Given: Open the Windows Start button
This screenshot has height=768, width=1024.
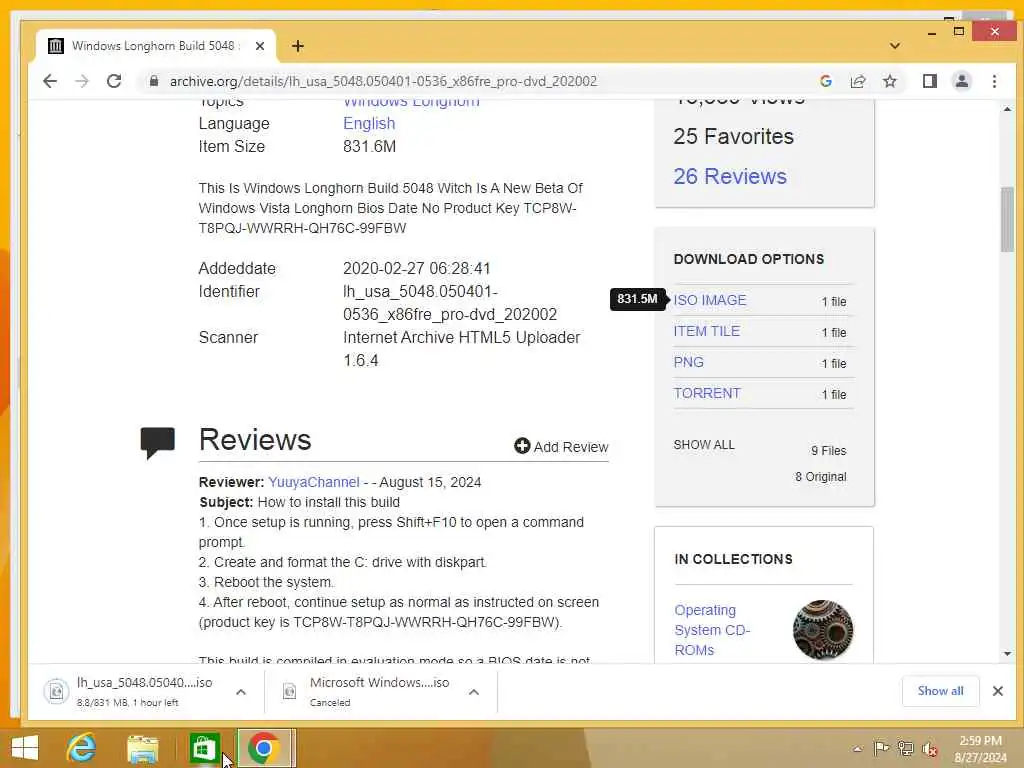Looking at the screenshot, I should [24, 748].
